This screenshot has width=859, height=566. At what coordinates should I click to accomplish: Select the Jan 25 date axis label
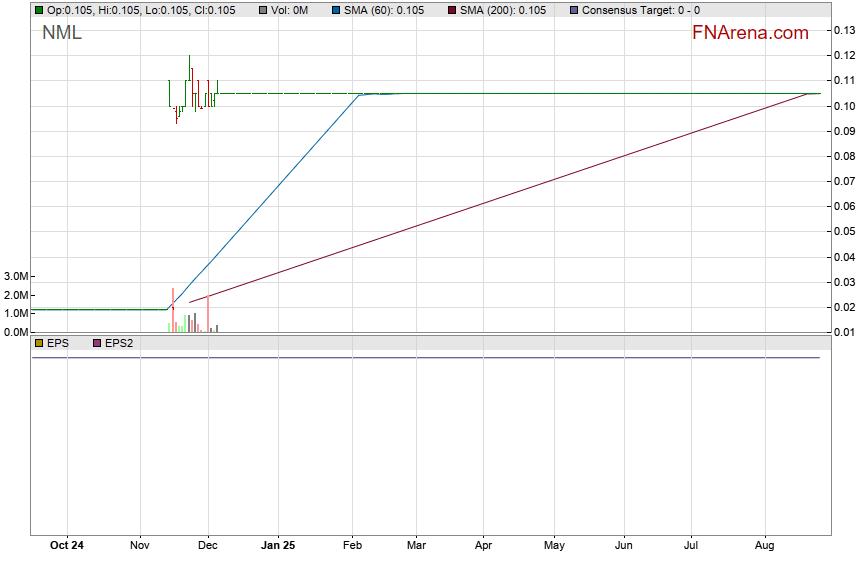coord(277,546)
